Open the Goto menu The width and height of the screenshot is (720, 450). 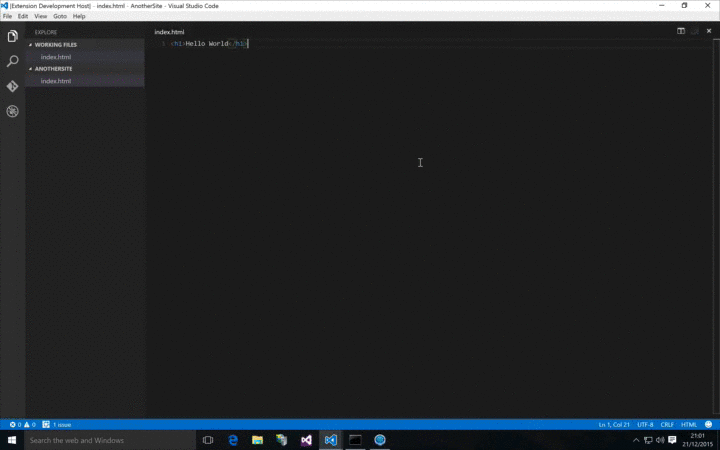[x=60, y=16]
